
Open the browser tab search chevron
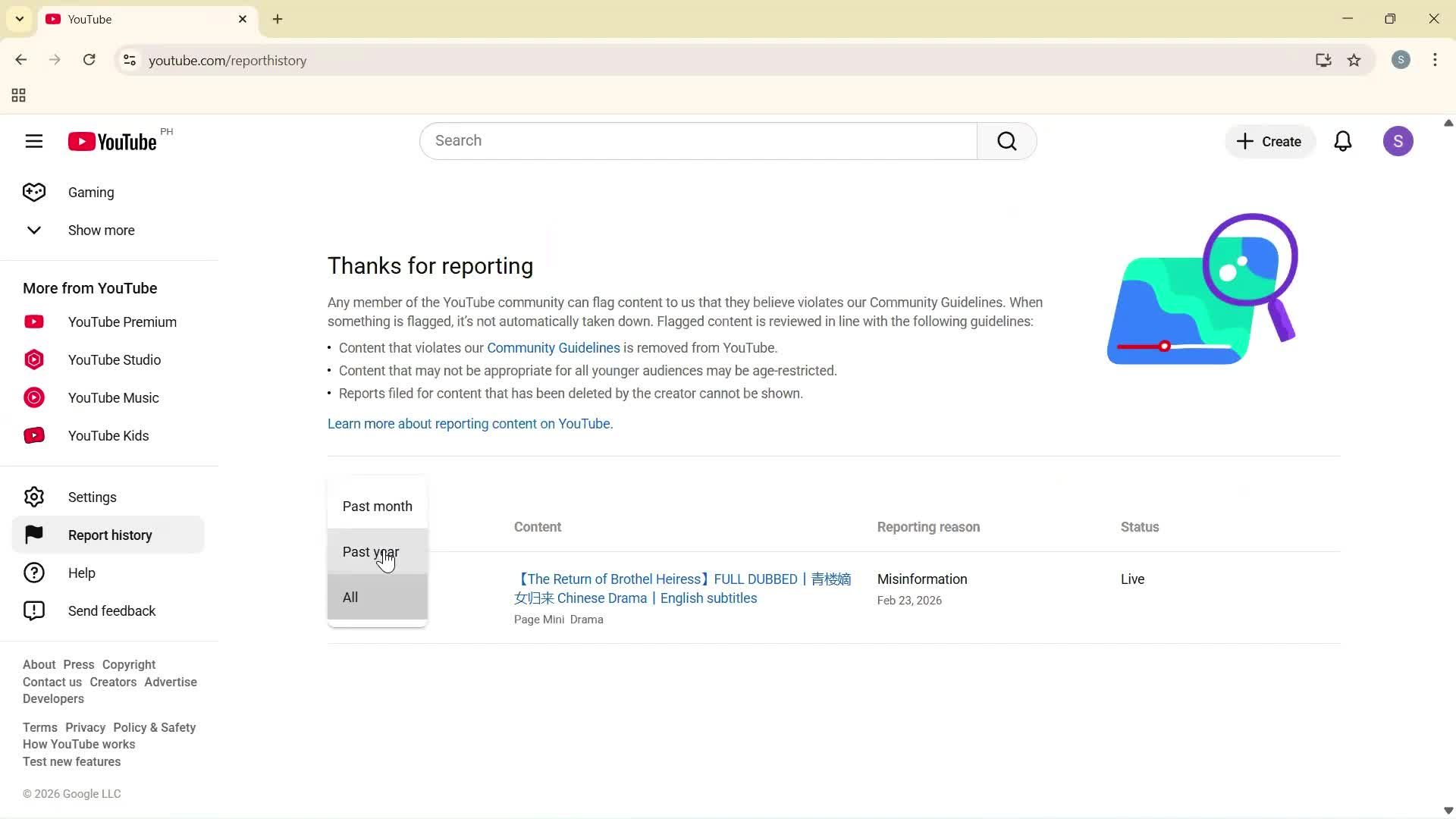19,19
